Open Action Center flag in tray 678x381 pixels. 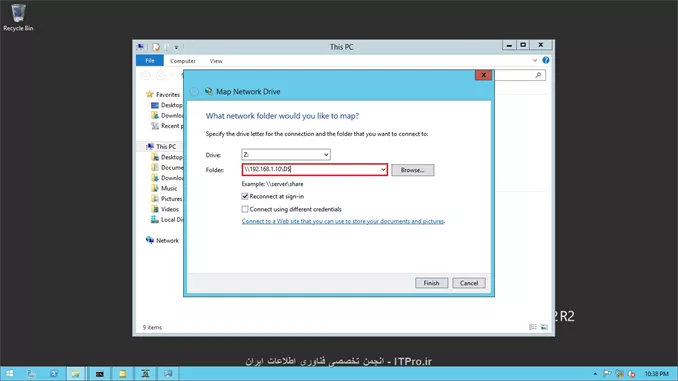[x=607, y=374]
